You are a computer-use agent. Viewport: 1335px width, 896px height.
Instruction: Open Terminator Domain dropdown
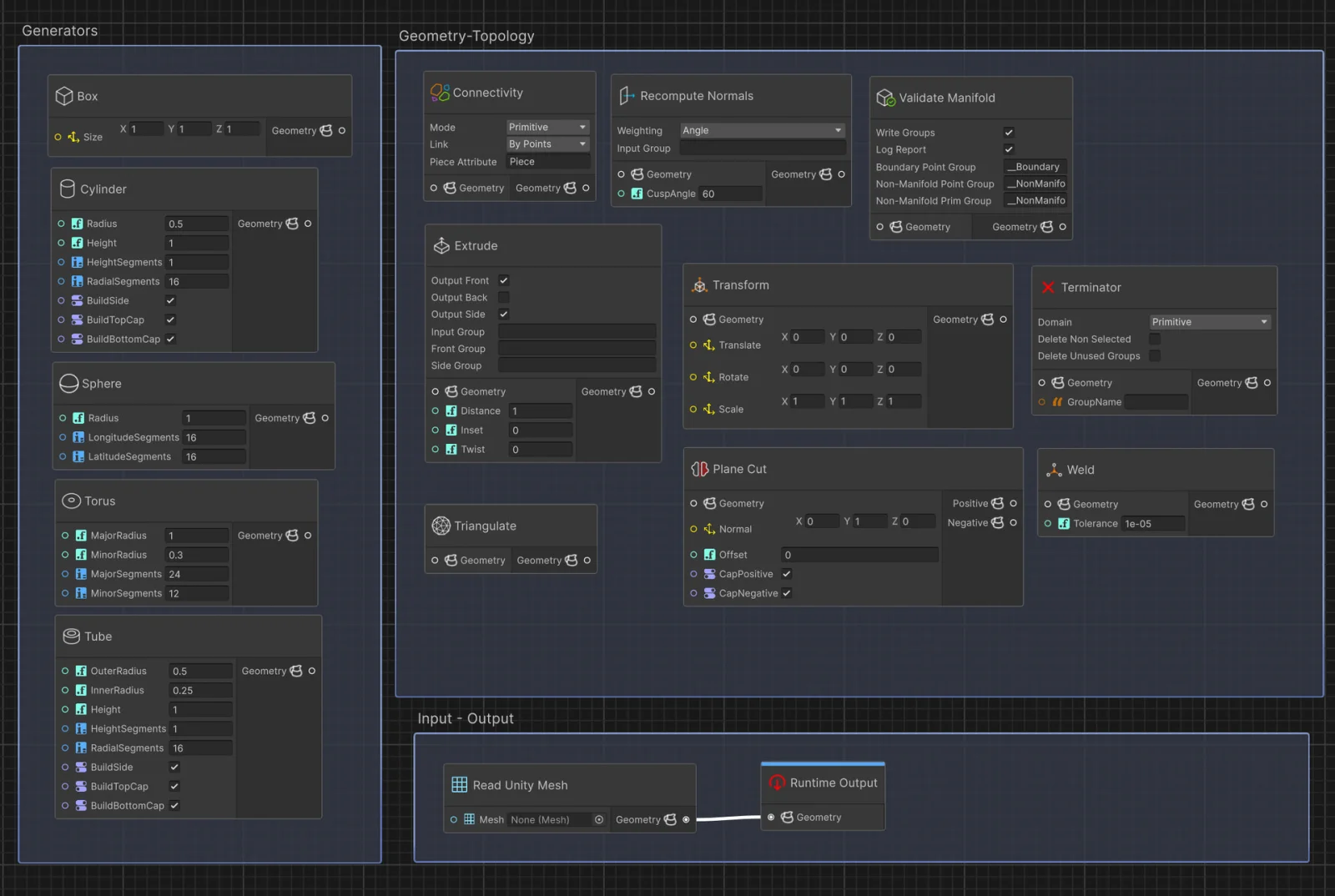click(x=1210, y=322)
